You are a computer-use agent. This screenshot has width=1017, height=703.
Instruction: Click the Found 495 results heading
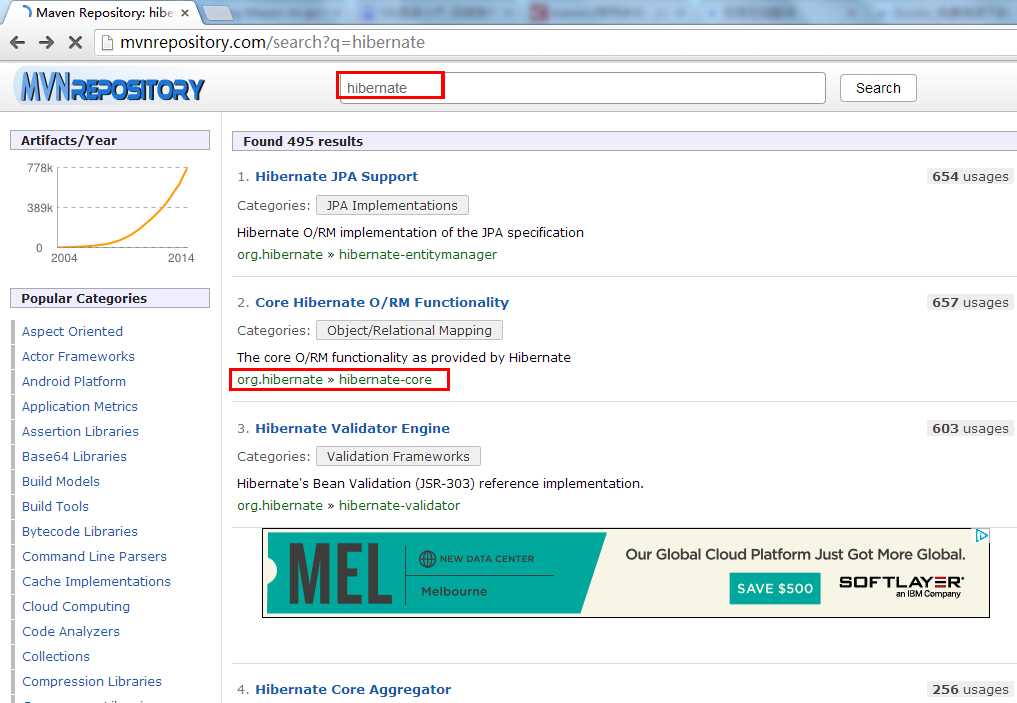[x=303, y=141]
